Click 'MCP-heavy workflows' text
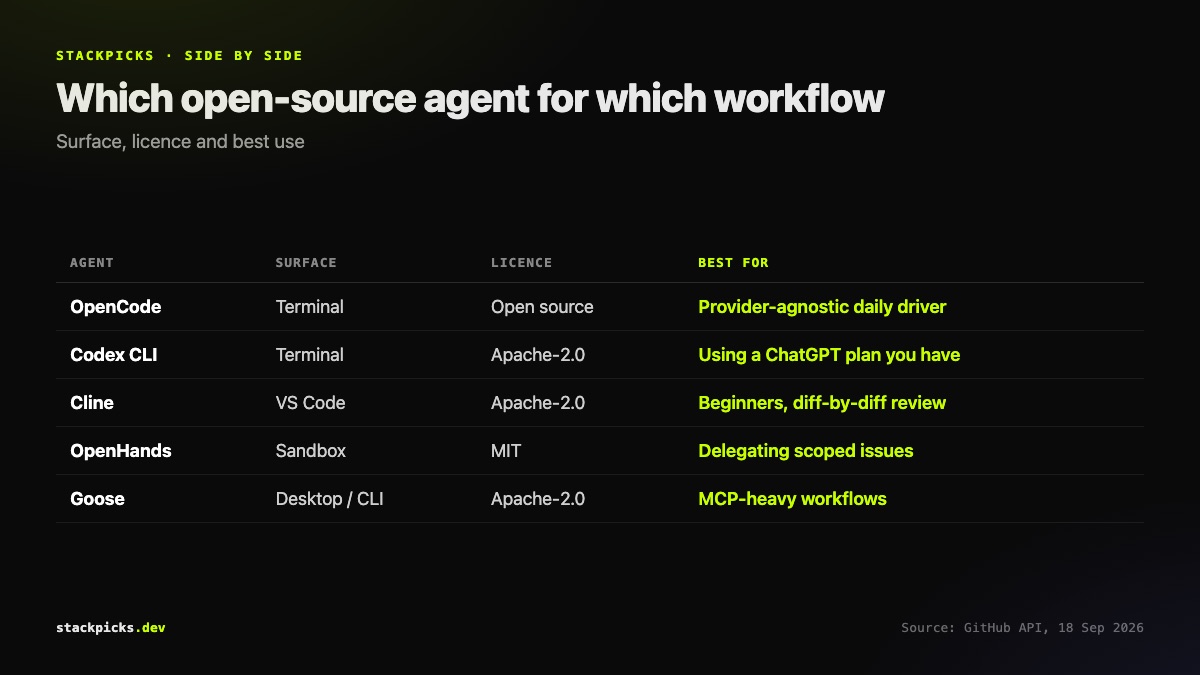The width and height of the screenshot is (1200, 675). click(792, 499)
